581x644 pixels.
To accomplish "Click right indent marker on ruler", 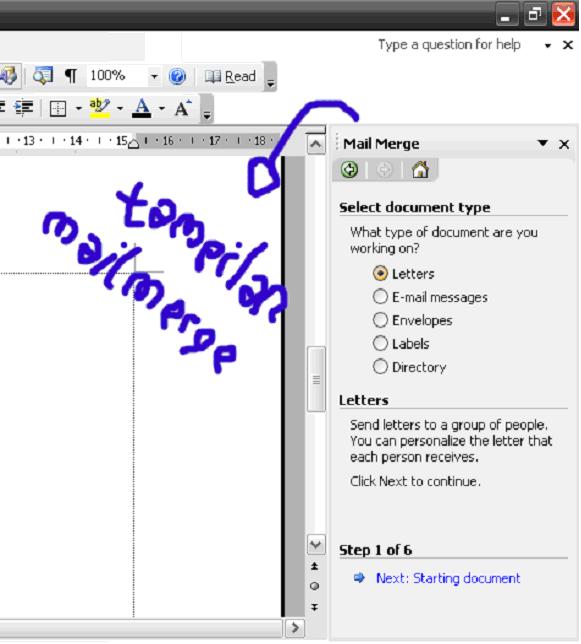I will pyautogui.click(x=133, y=143).
